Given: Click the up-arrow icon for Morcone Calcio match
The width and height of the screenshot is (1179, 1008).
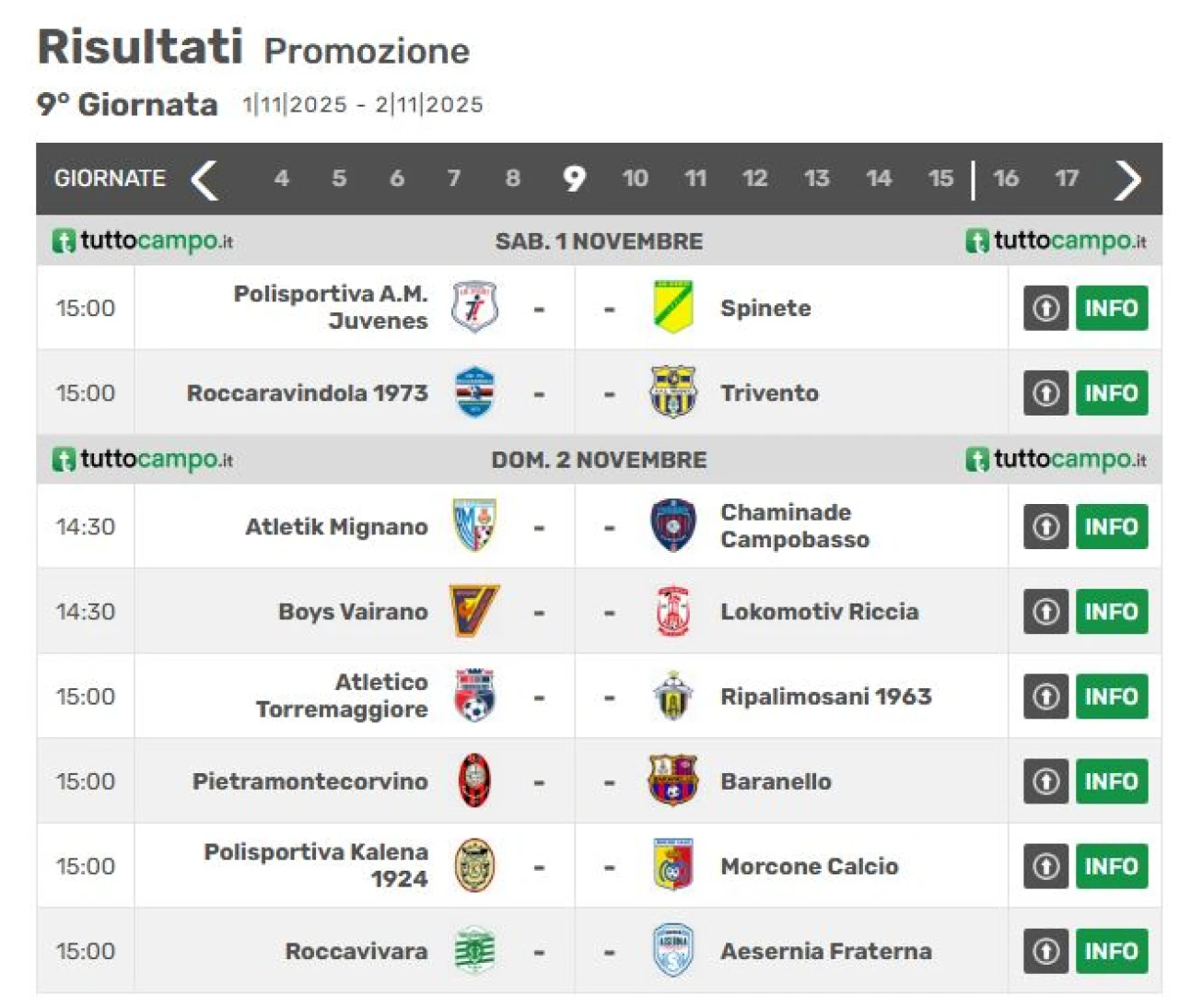Looking at the screenshot, I should pos(1045,866).
